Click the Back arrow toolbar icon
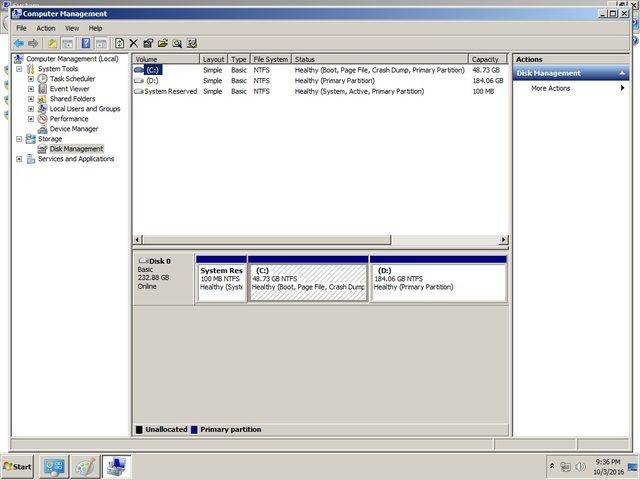The width and height of the screenshot is (640, 480). click(x=19, y=44)
